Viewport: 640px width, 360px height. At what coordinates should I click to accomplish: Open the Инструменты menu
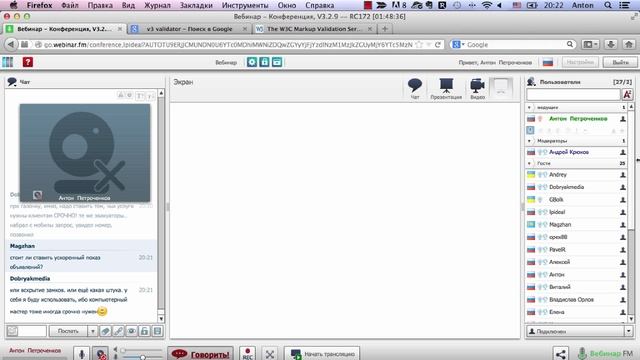(245, 5)
